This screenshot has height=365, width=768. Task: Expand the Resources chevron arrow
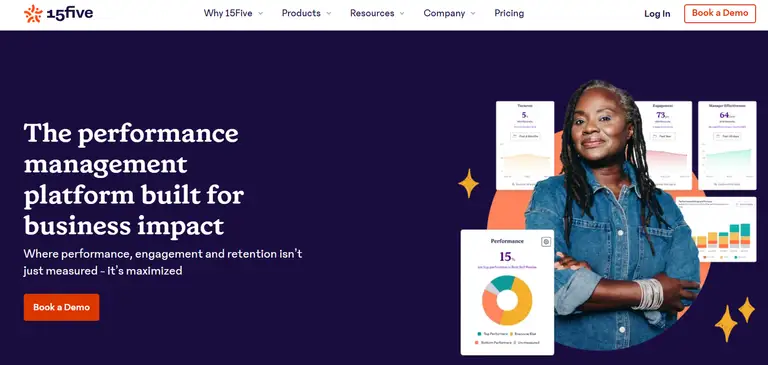click(402, 14)
